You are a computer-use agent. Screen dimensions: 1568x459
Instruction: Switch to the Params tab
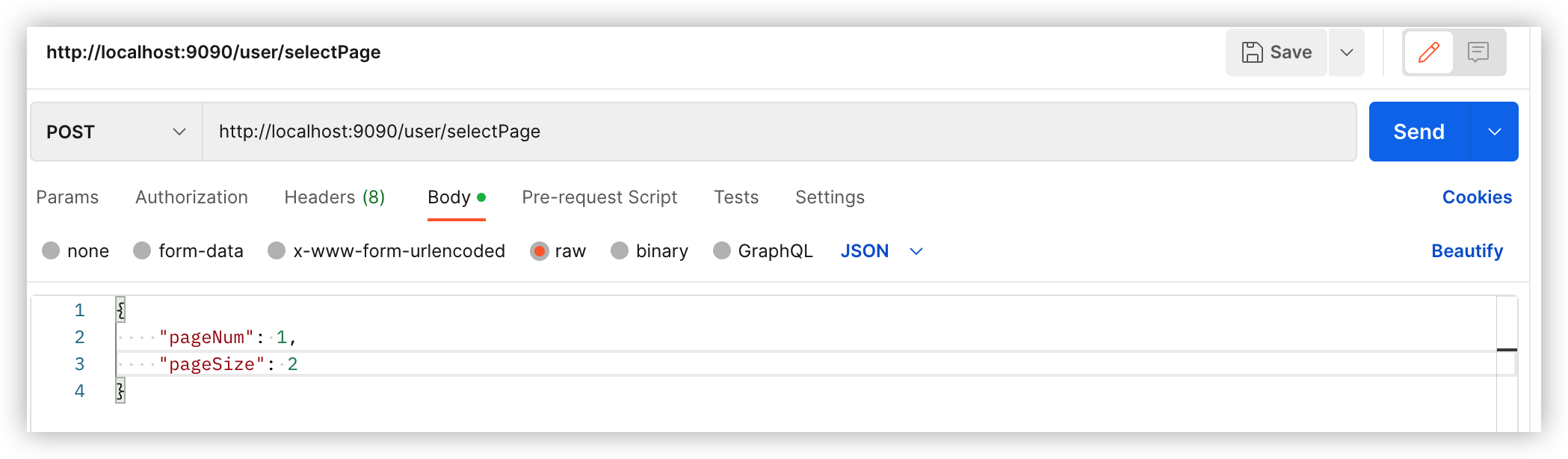point(67,197)
